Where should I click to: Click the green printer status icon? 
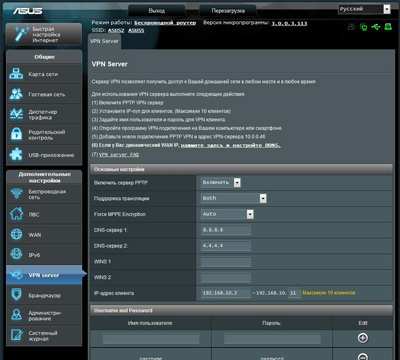click(388, 27)
